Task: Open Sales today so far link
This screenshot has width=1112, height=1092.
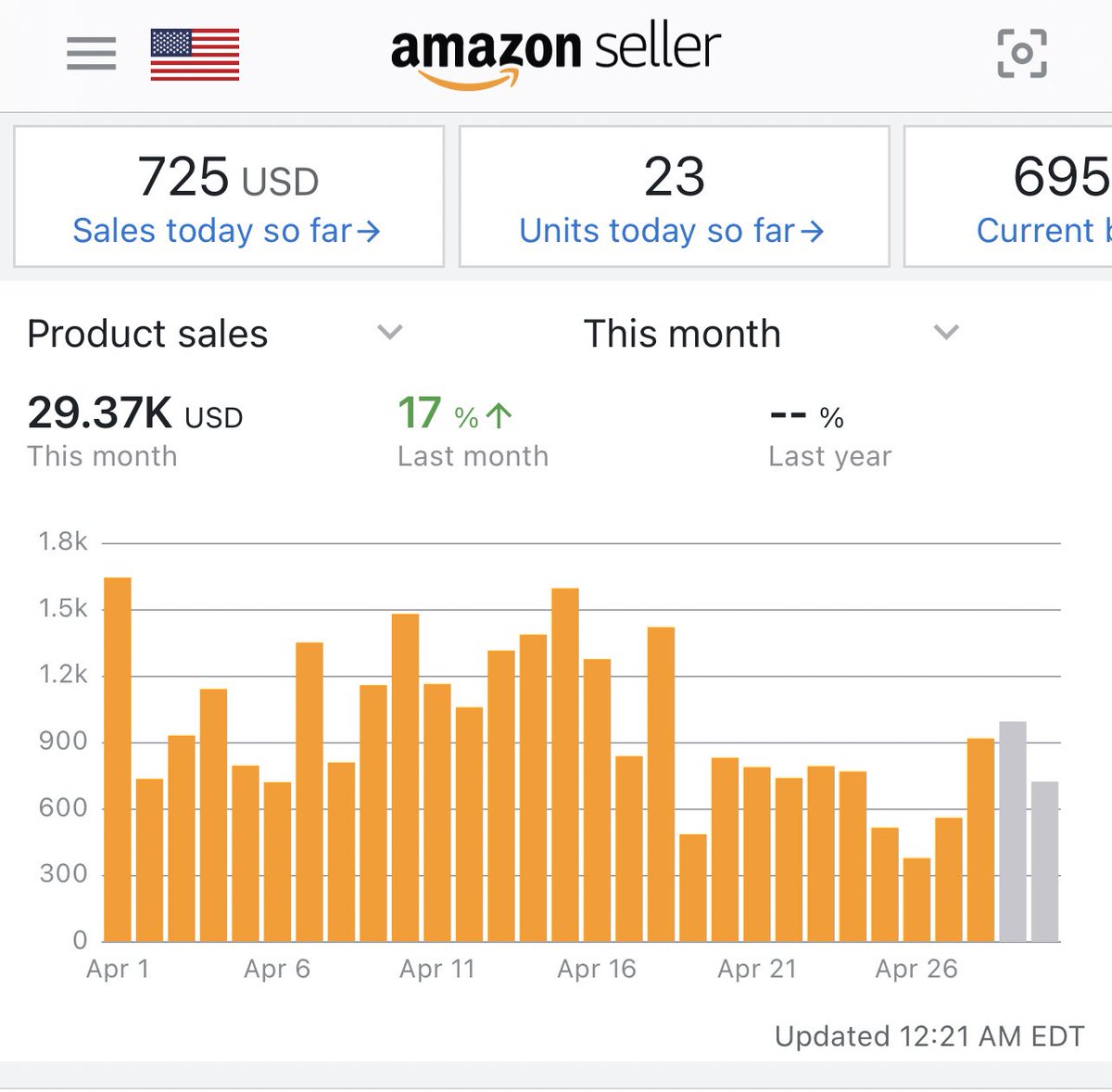Action: [226, 231]
